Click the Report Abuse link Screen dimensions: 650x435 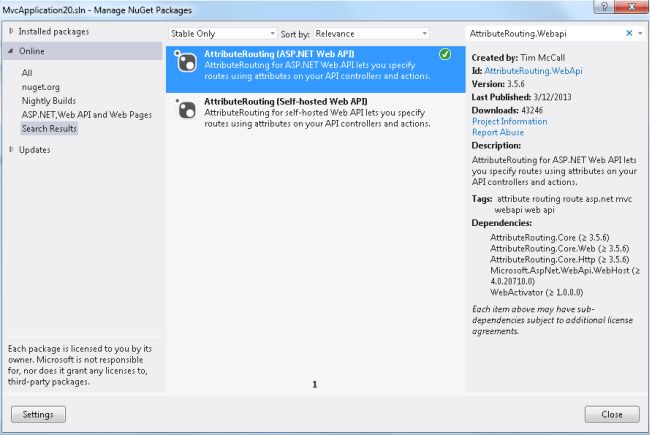[x=497, y=132]
